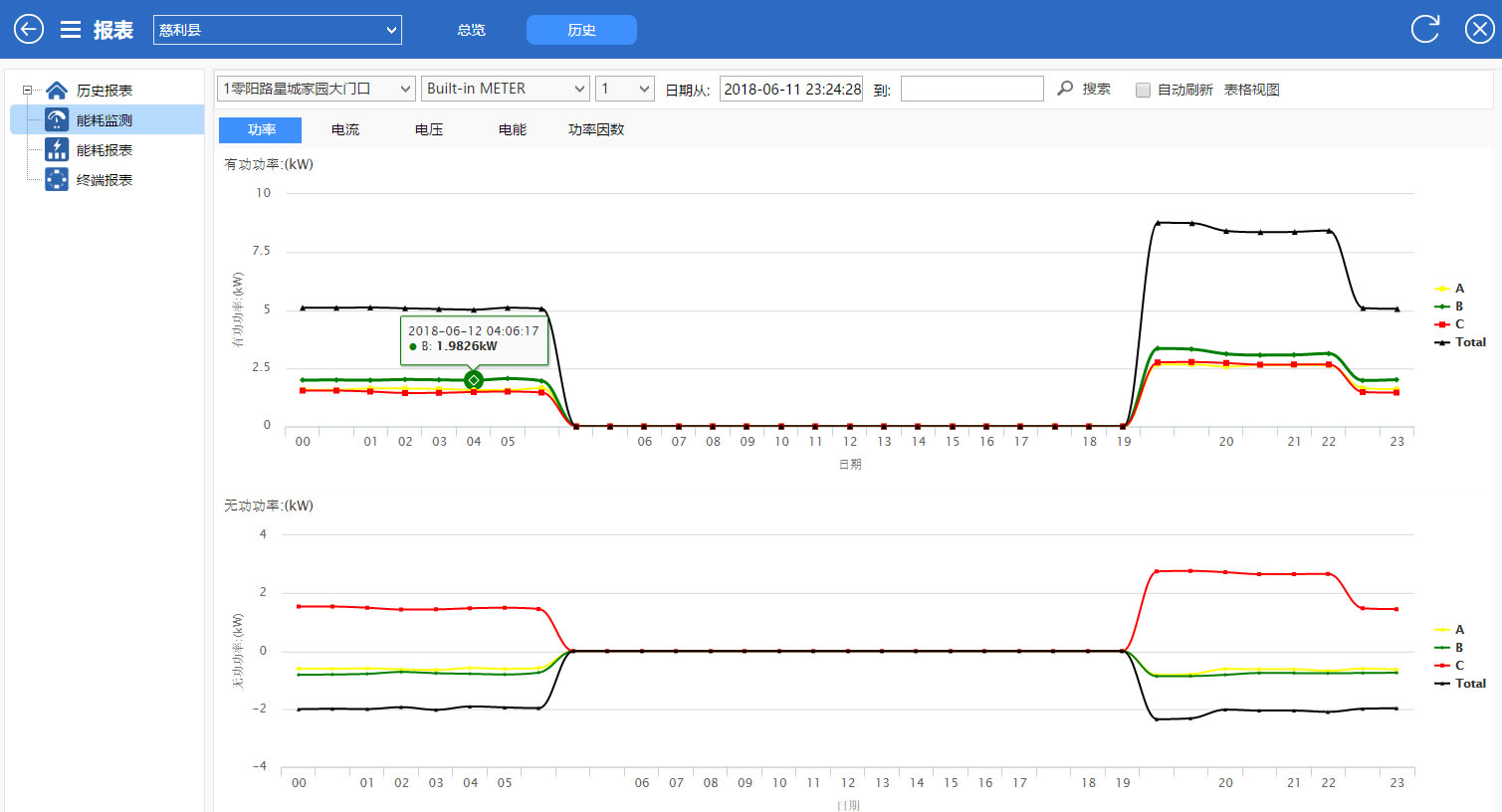
Task: Open the 总览 overview view
Action: pos(471,30)
